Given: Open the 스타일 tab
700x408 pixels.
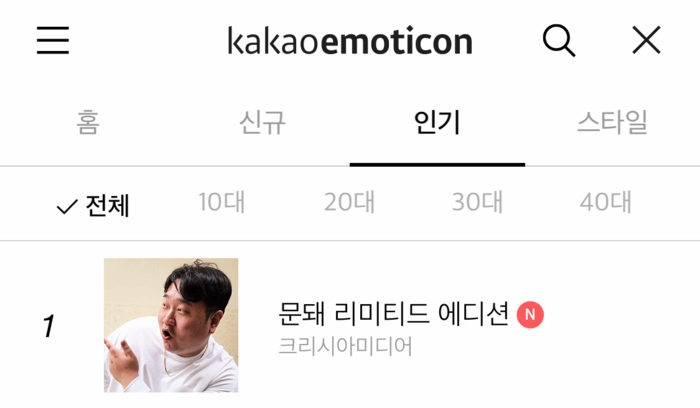Looking at the screenshot, I should pos(612,122).
